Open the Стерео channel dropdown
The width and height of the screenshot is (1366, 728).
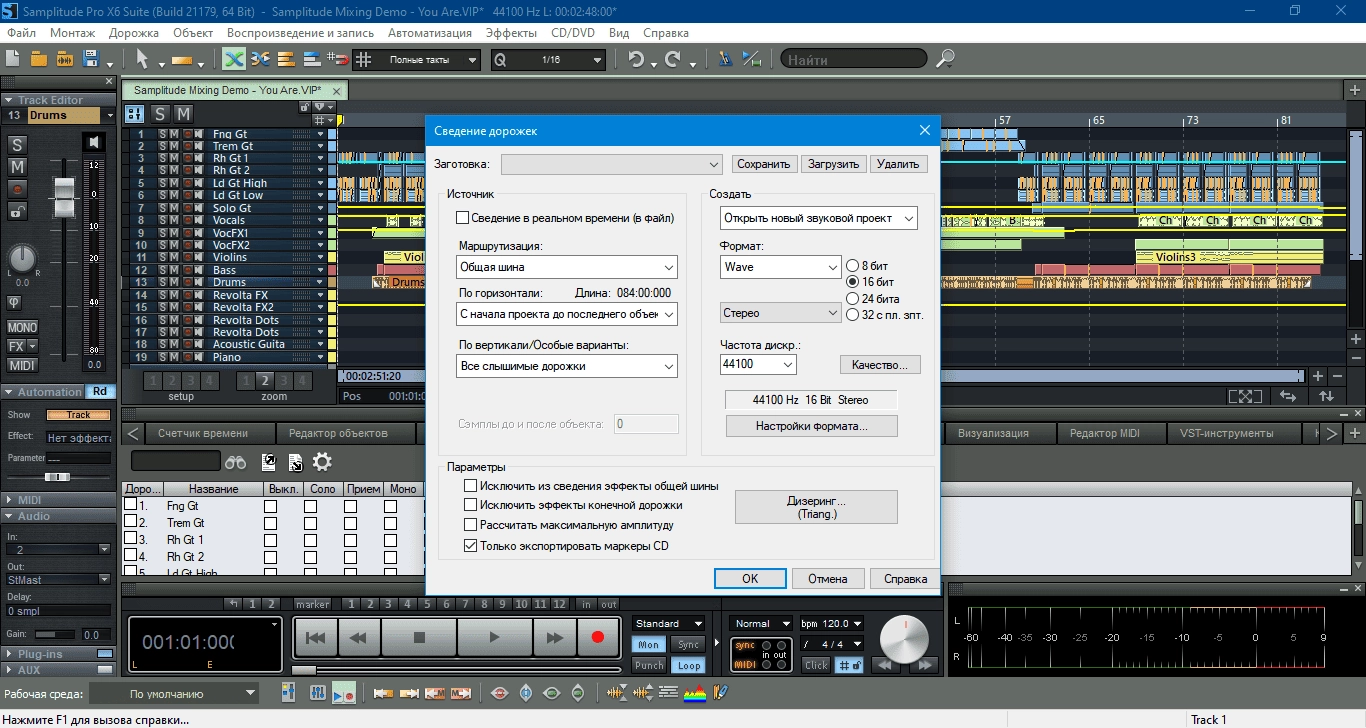[x=781, y=314]
